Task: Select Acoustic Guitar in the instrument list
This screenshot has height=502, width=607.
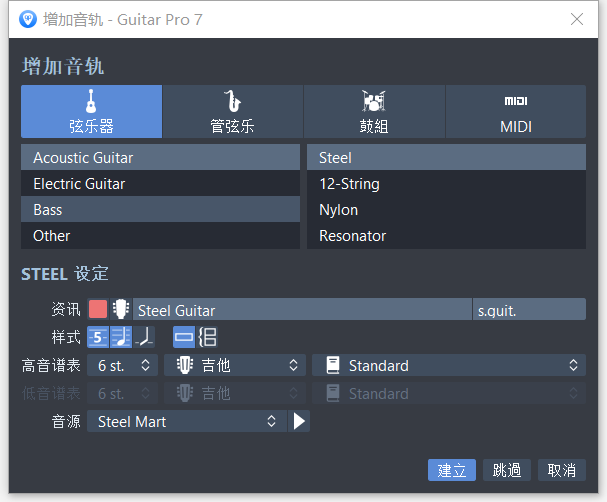Action: pyautogui.click(x=160, y=158)
